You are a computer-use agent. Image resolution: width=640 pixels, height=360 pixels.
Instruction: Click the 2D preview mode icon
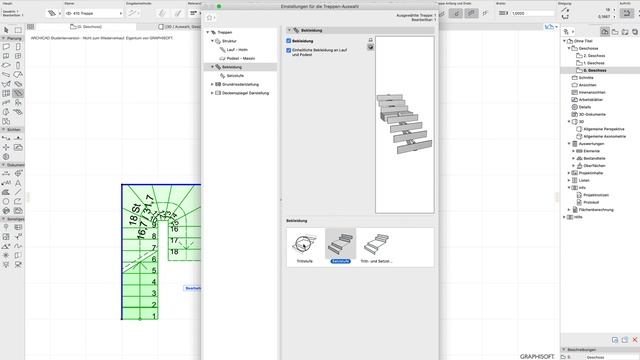[371, 40]
